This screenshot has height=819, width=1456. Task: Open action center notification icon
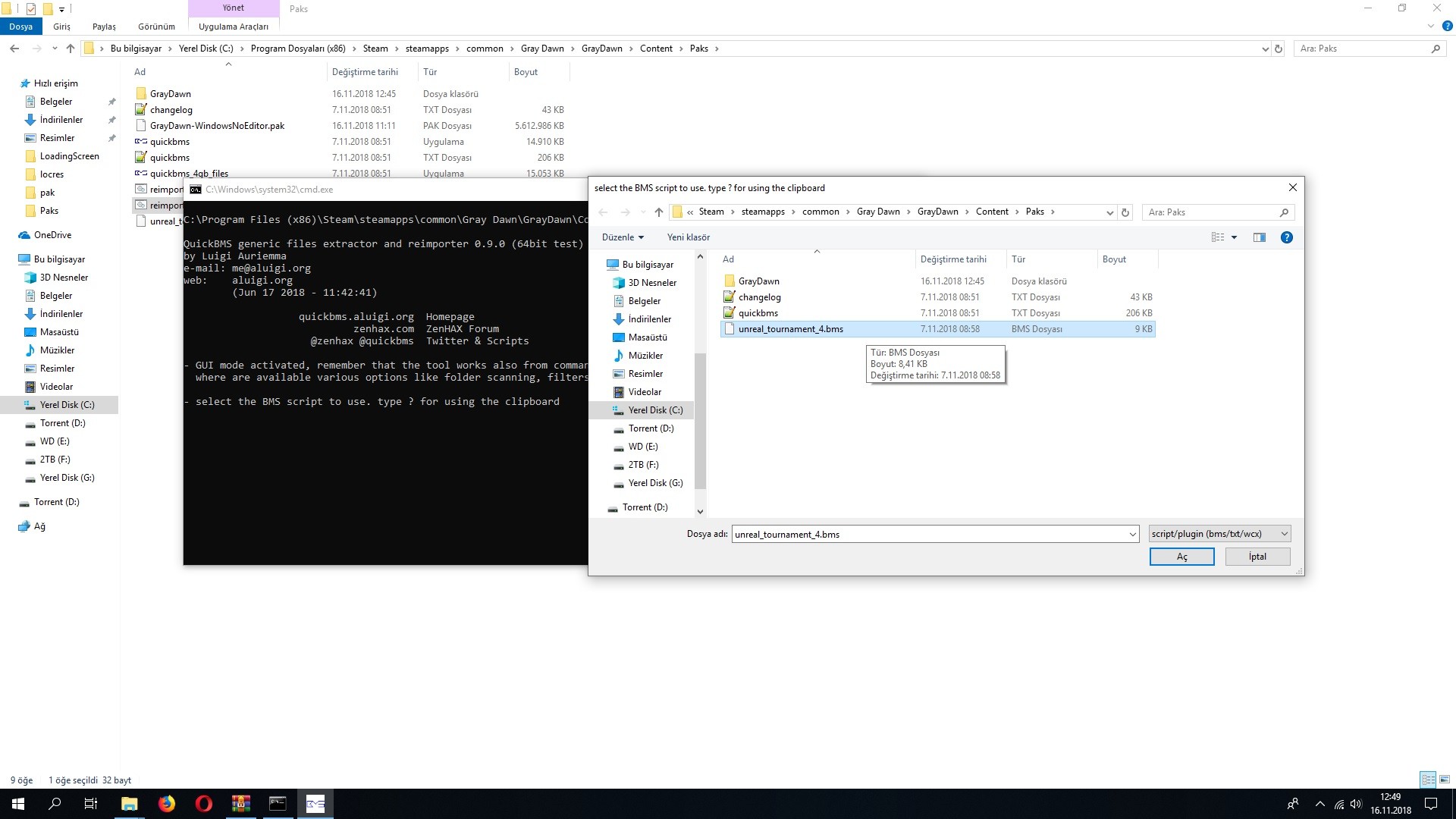click(x=1431, y=804)
